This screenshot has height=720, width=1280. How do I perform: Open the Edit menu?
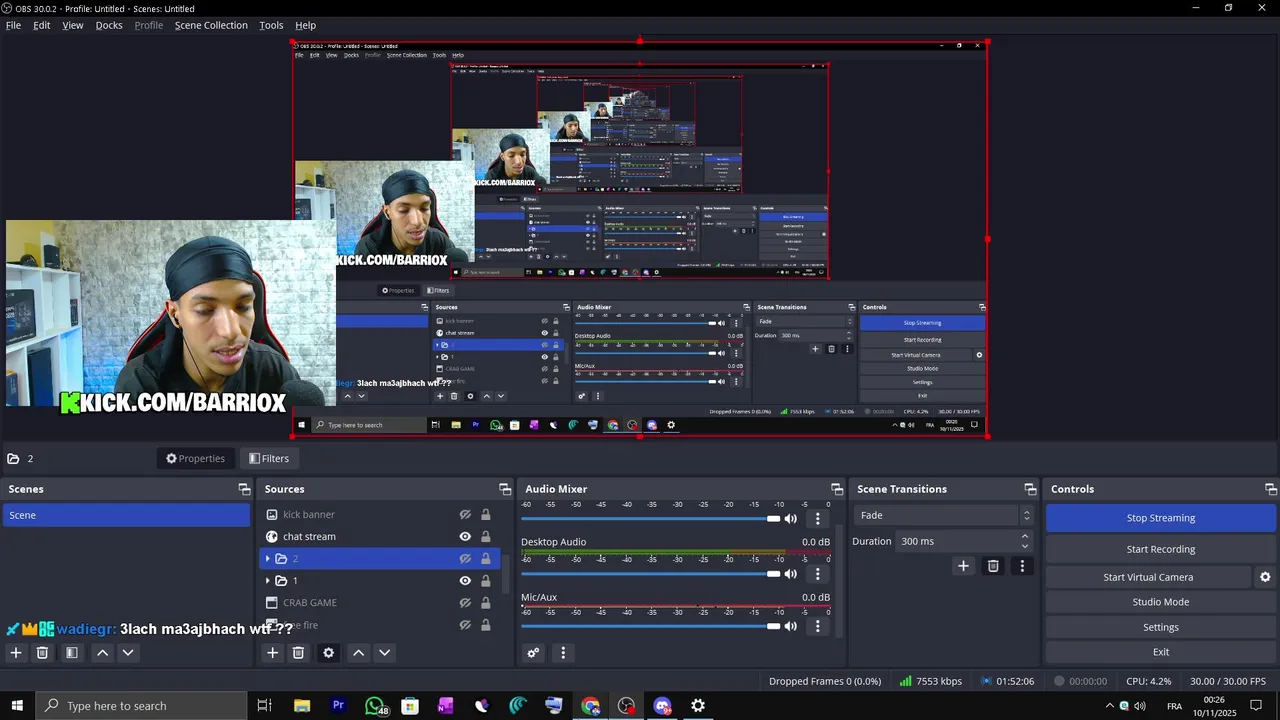point(42,25)
